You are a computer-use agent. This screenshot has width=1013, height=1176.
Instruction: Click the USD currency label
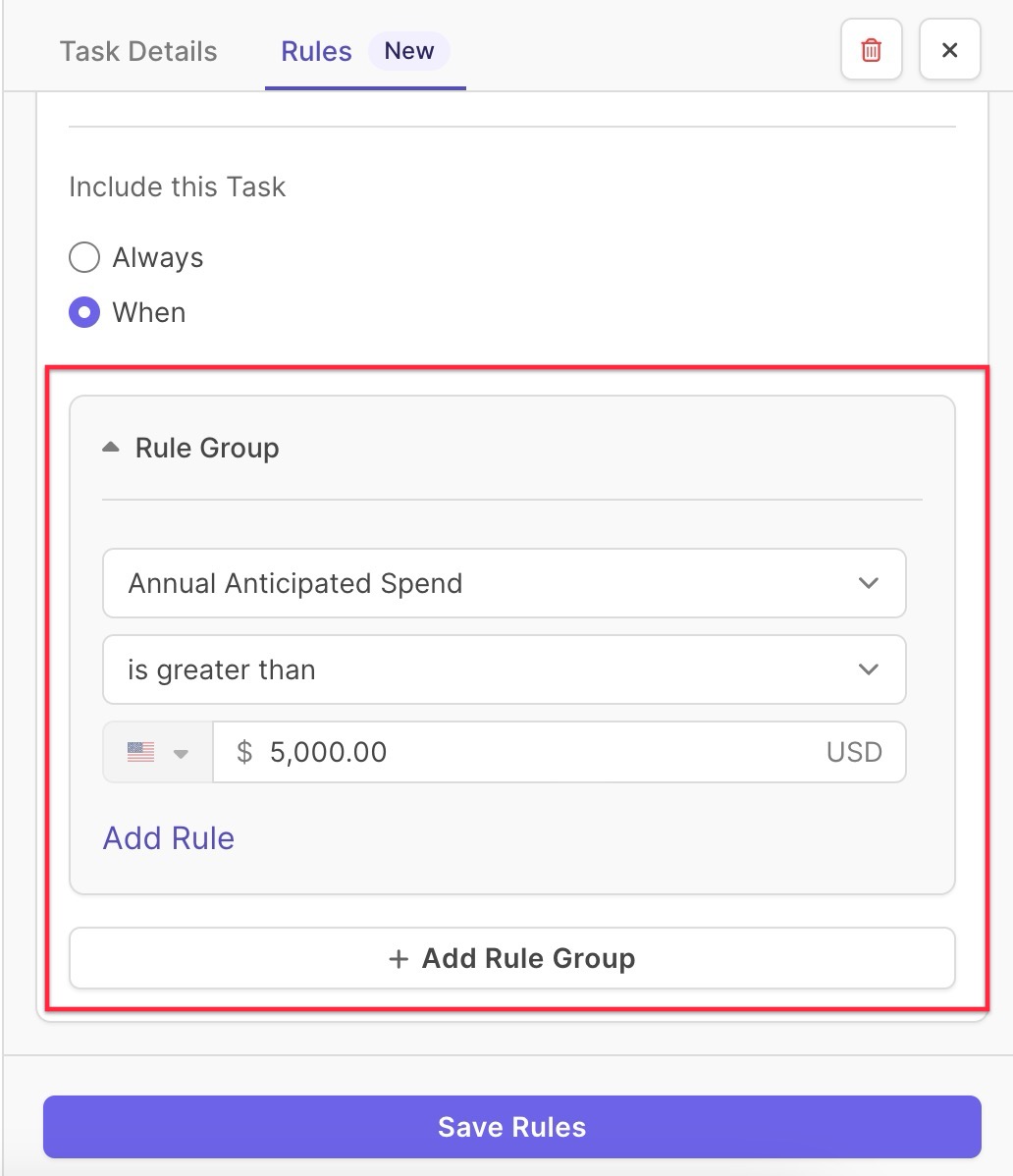[x=854, y=752]
